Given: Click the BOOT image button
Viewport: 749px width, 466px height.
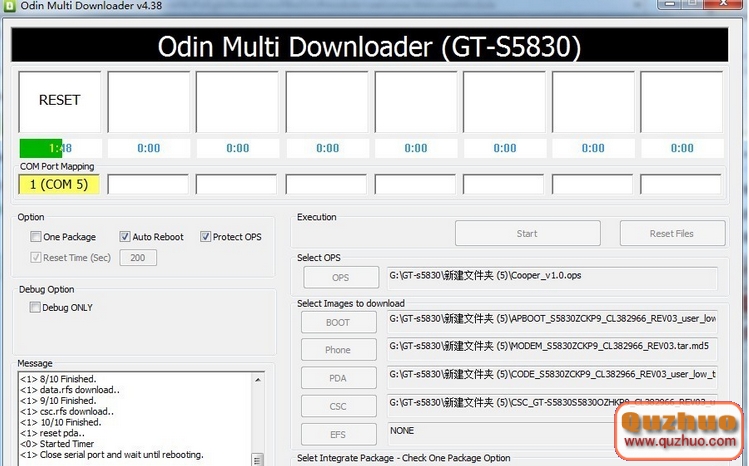Looking at the screenshot, I should click(x=338, y=322).
